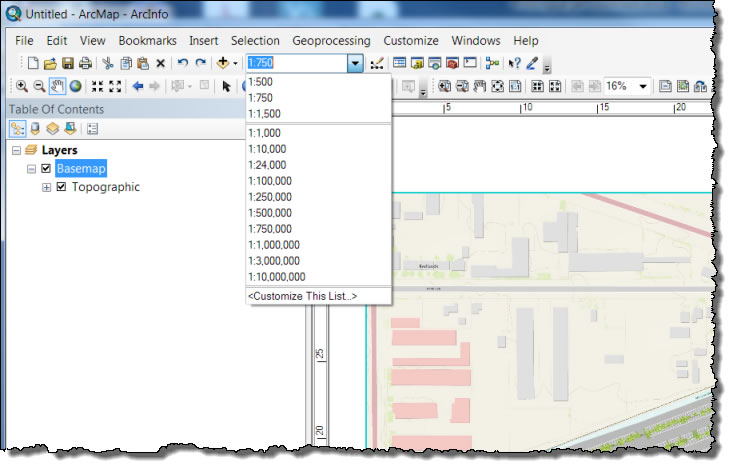Open the Add Data dropdown arrow
Image resolution: width=733 pixels, height=468 pixels.
click(x=235, y=63)
